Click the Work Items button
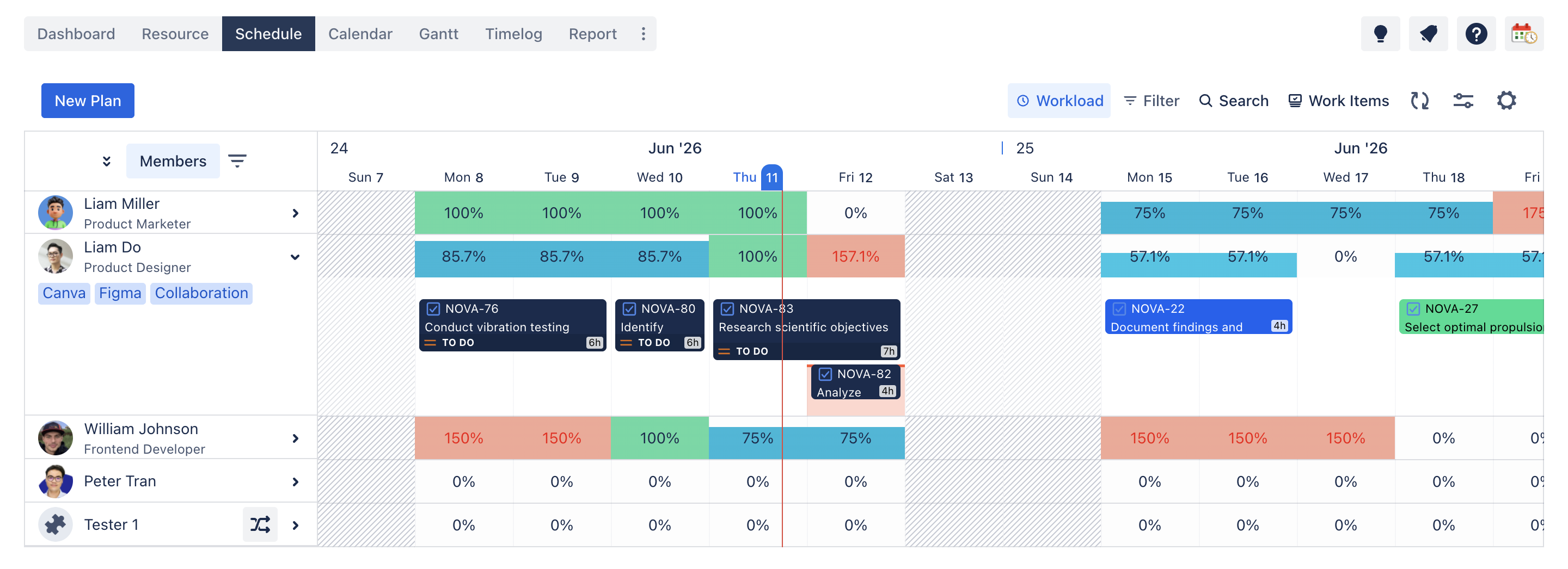This screenshot has height=569, width=1568. pyautogui.click(x=1339, y=101)
